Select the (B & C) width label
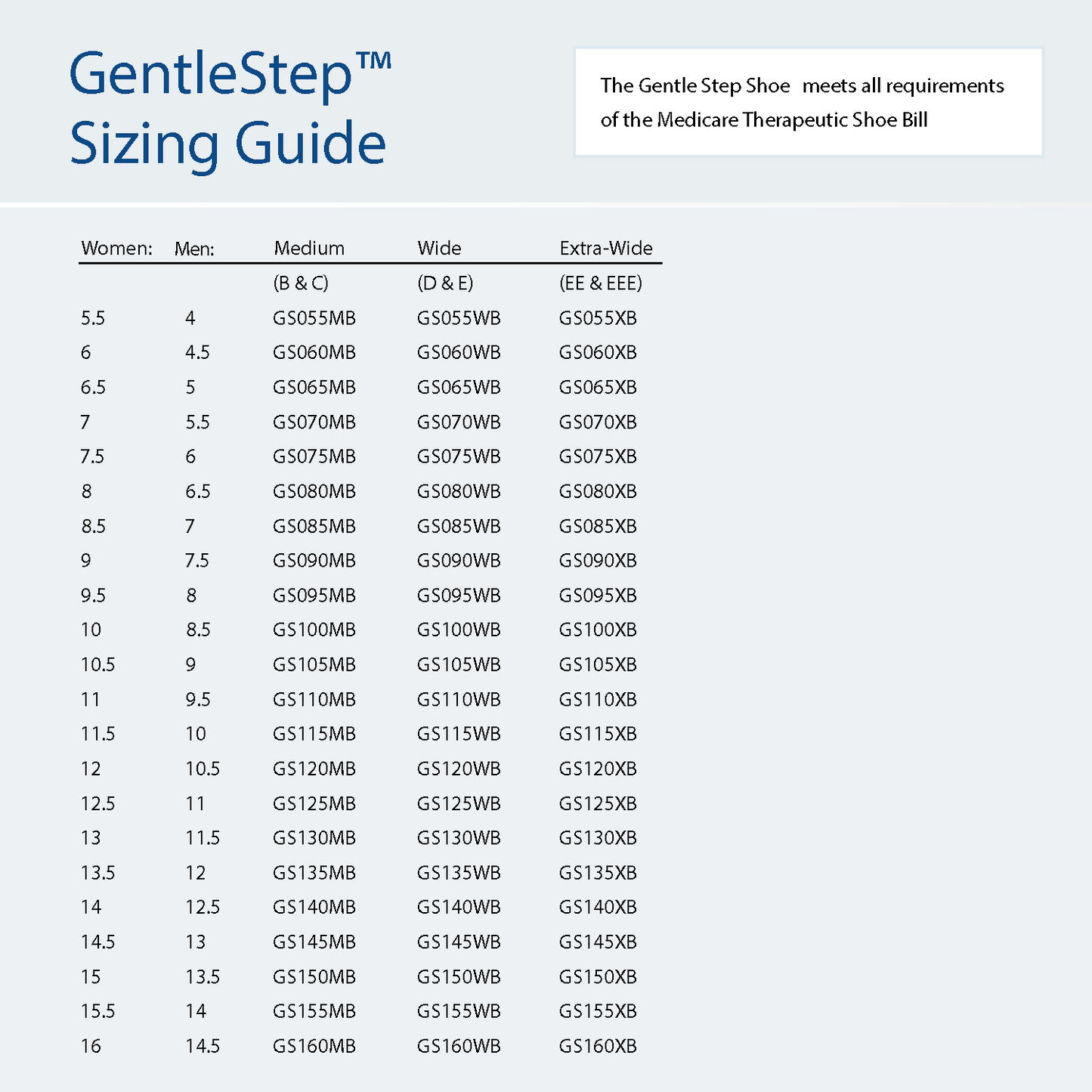This screenshot has height=1092, width=1092. click(301, 283)
